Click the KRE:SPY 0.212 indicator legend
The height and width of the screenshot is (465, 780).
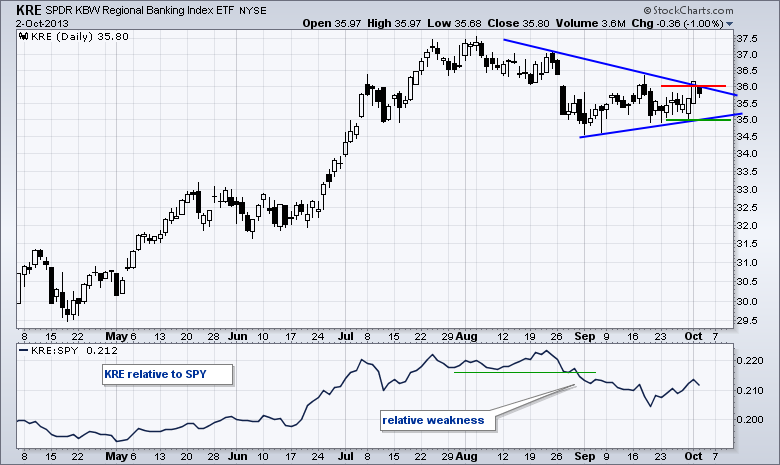[x=69, y=351]
